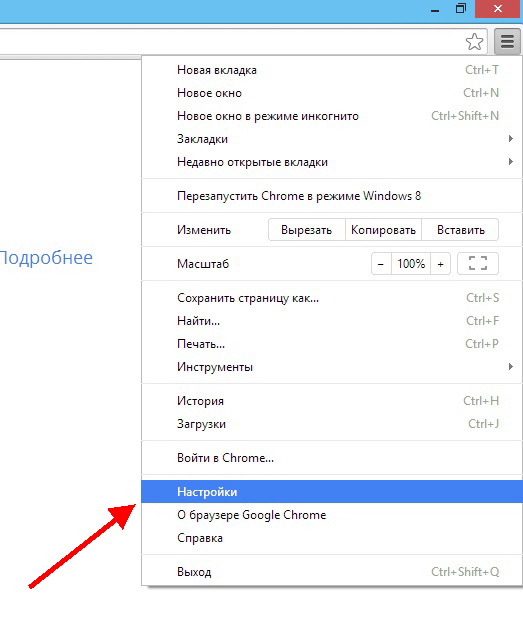
Task: Choose Сохранить страницу как...
Action: [332, 298]
